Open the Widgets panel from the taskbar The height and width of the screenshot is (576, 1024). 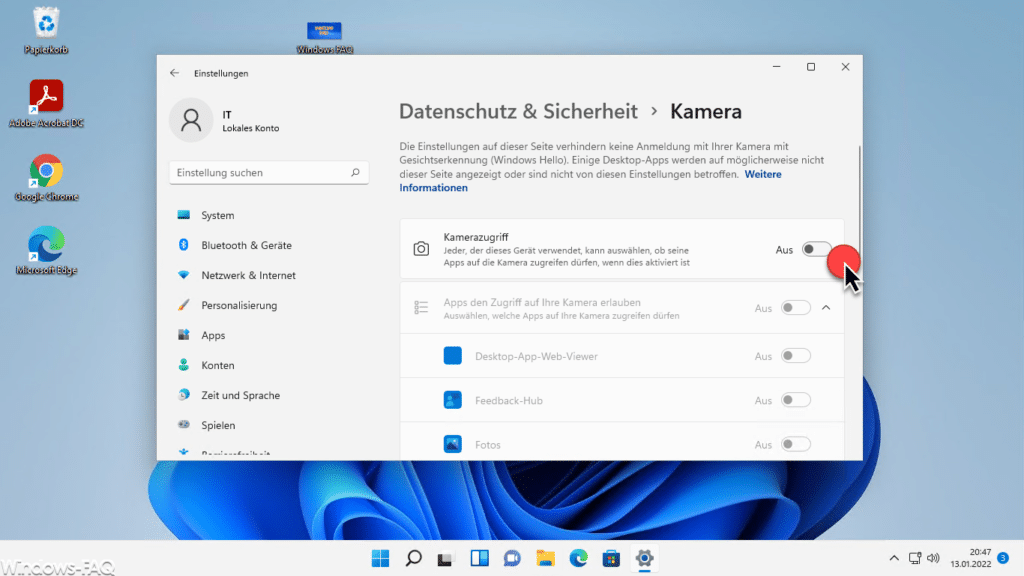click(x=479, y=558)
